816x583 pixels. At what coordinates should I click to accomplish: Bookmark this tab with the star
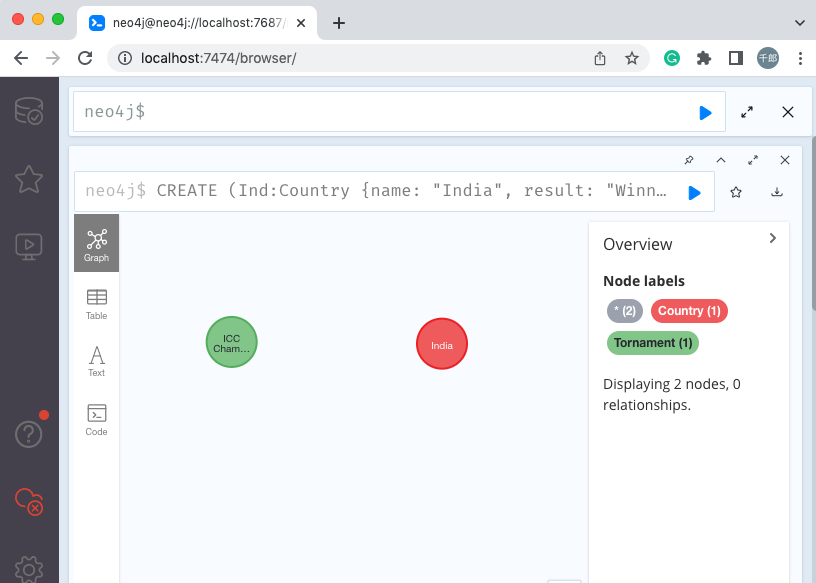click(632, 58)
